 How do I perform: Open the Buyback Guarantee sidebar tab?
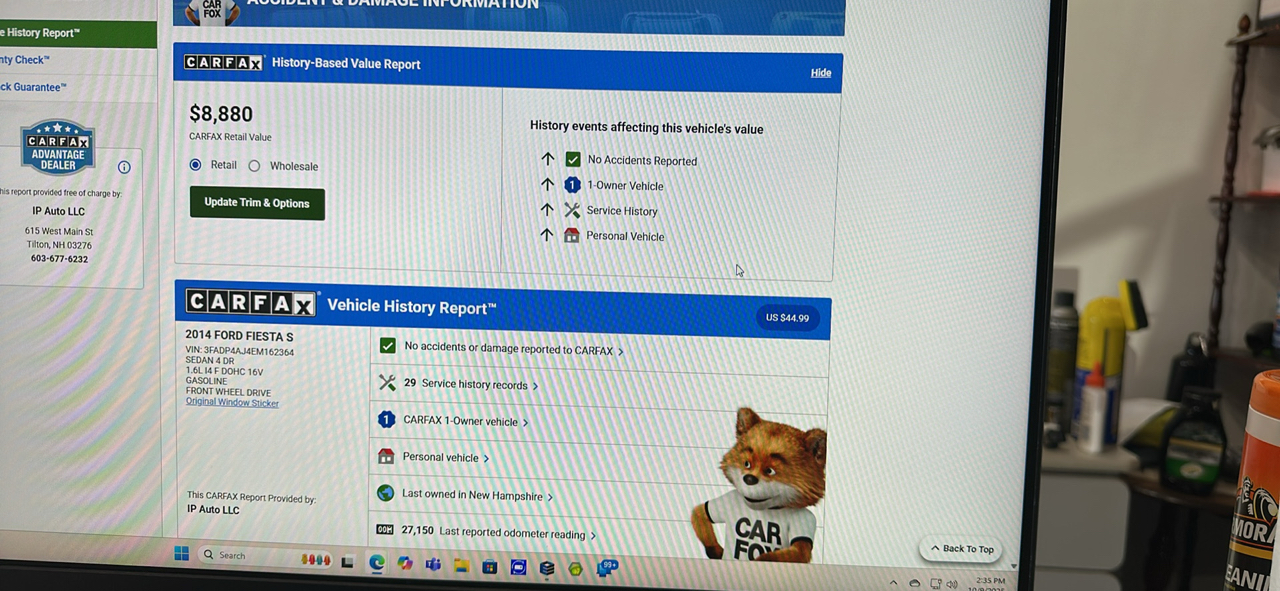tap(35, 87)
